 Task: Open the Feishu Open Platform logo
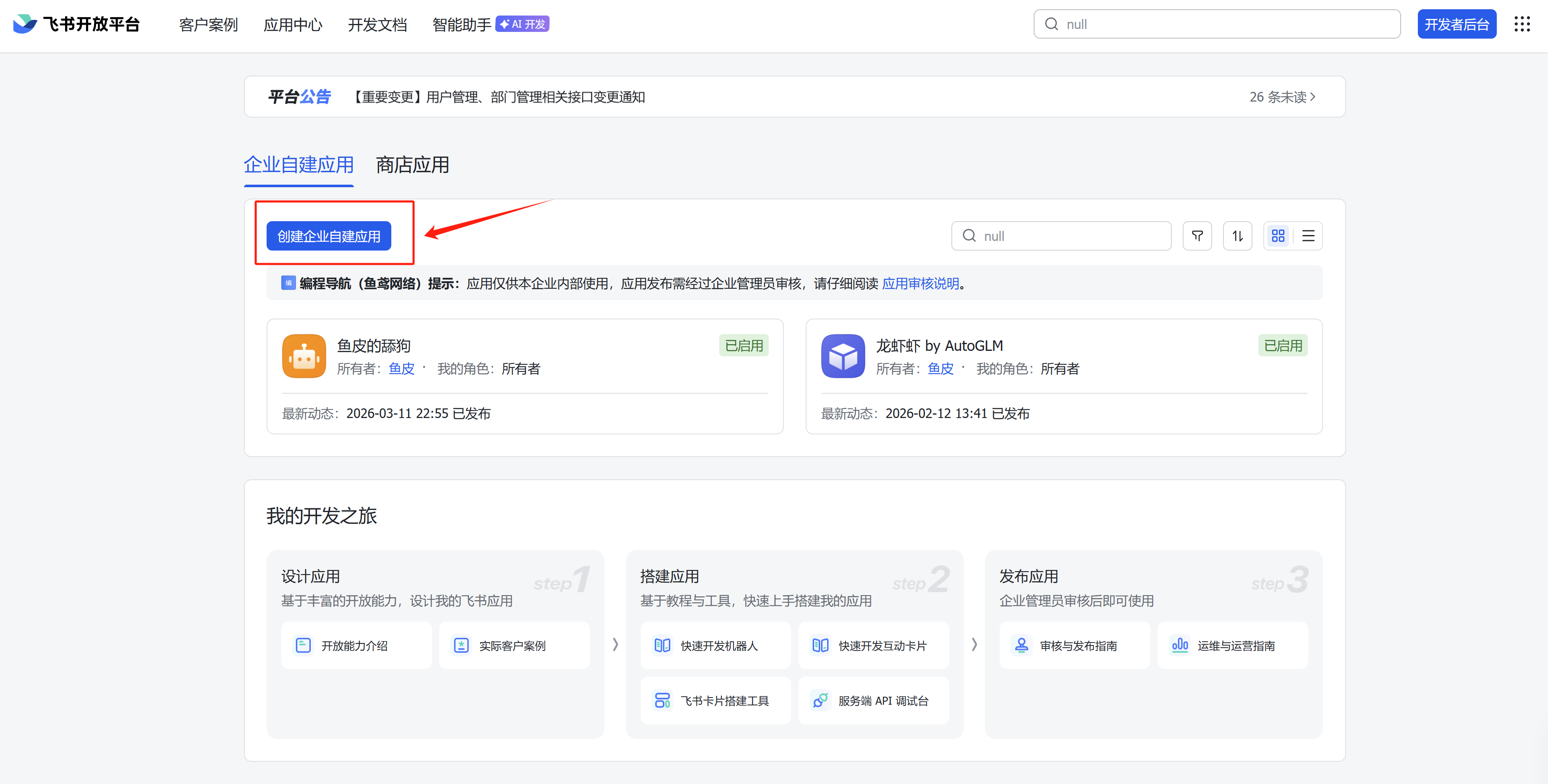(76, 24)
